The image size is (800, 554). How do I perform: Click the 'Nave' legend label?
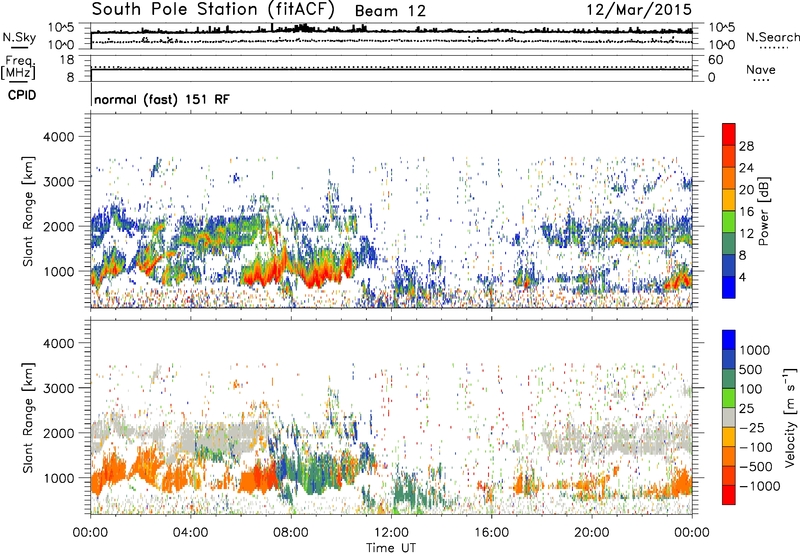761,70
